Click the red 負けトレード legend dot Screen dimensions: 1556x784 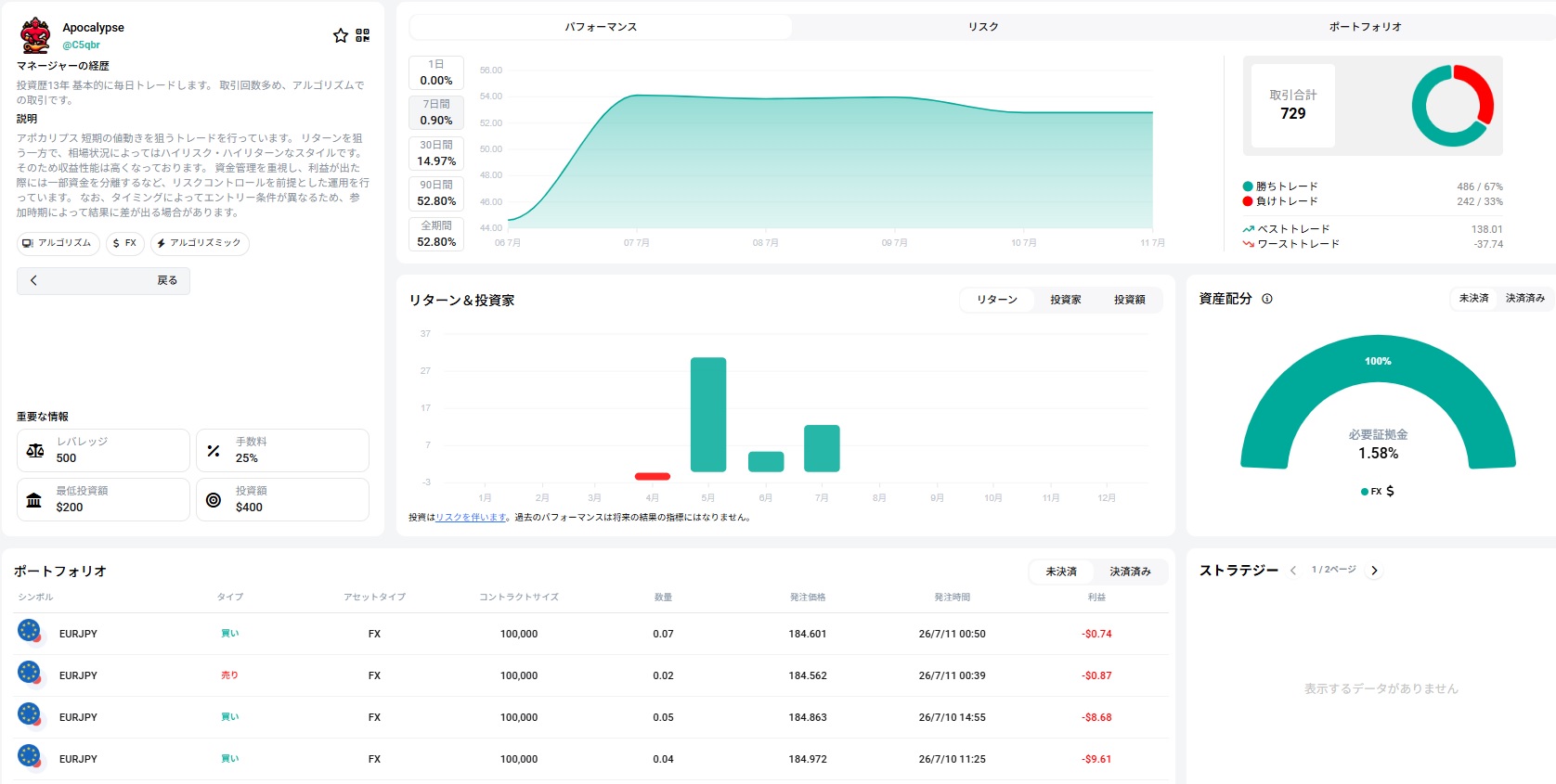tap(1248, 201)
